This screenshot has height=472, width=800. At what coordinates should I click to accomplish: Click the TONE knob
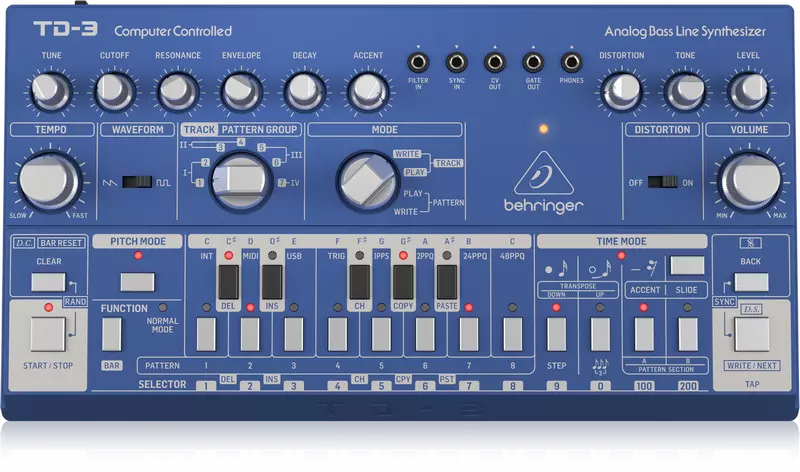[x=685, y=92]
